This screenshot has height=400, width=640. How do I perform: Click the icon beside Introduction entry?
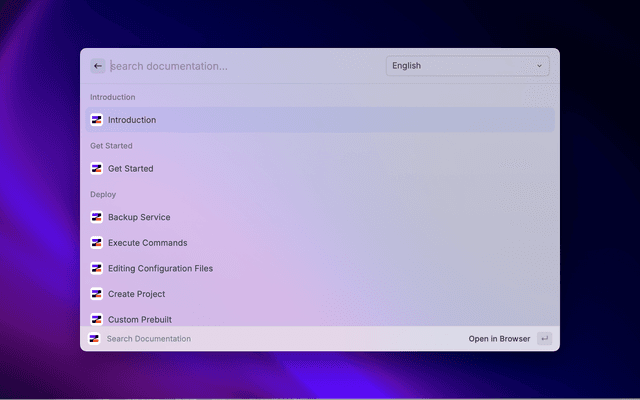click(x=97, y=120)
